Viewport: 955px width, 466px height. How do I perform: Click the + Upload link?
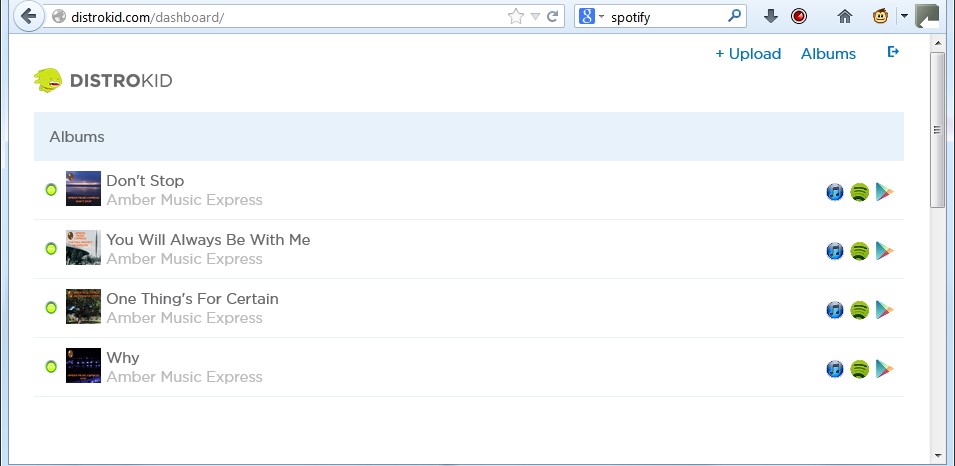pyautogui.click(x=748, y=54)
